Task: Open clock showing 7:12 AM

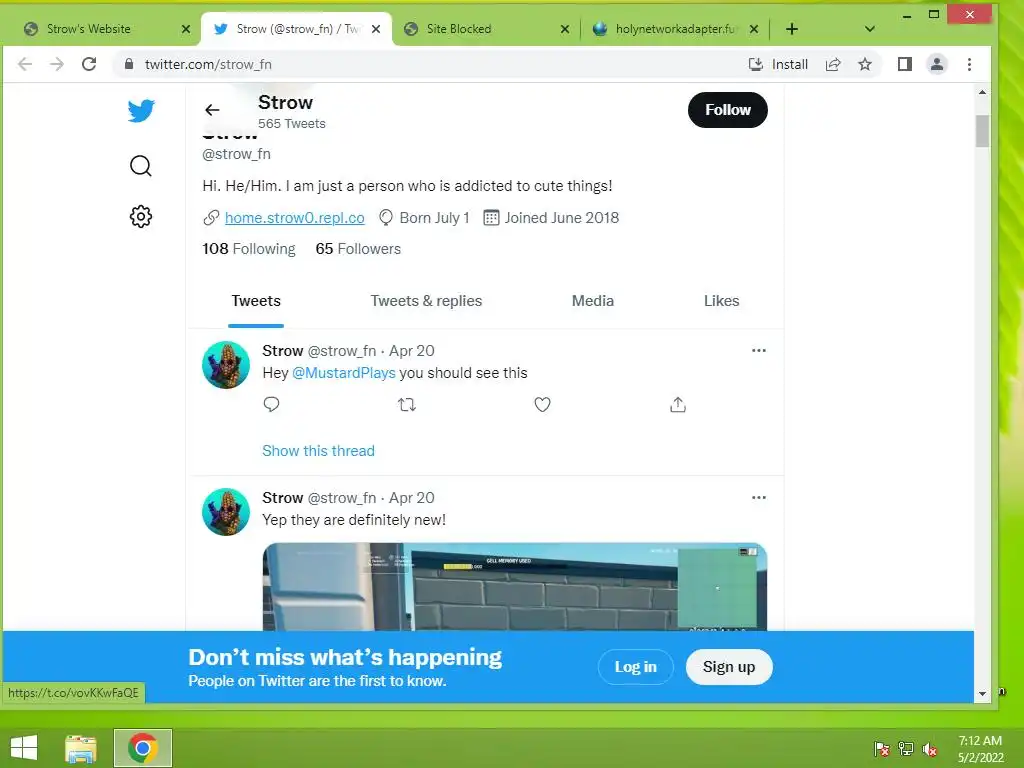Action: 980,749
